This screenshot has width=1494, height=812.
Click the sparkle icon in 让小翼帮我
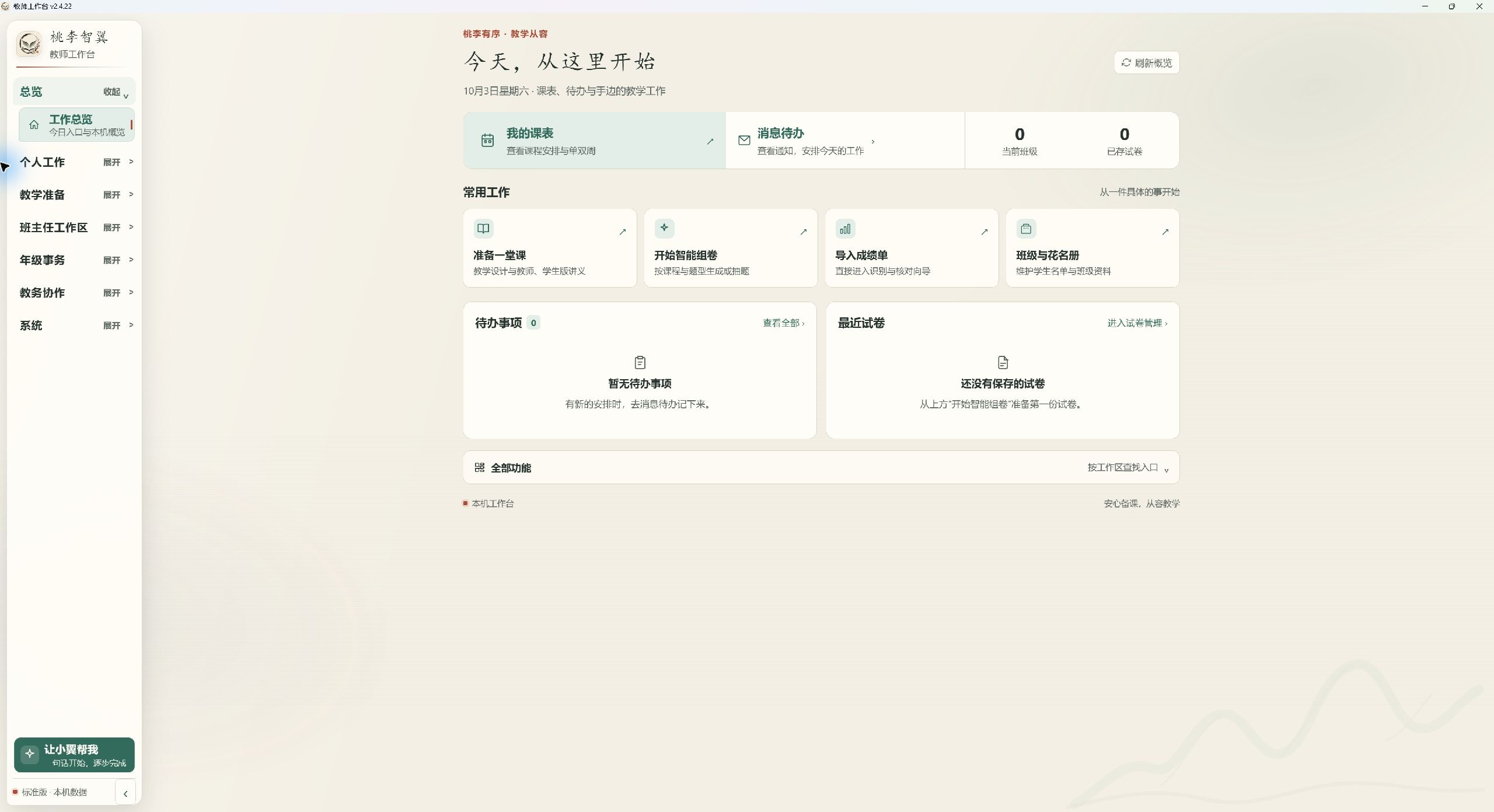[x=30, y=754]
